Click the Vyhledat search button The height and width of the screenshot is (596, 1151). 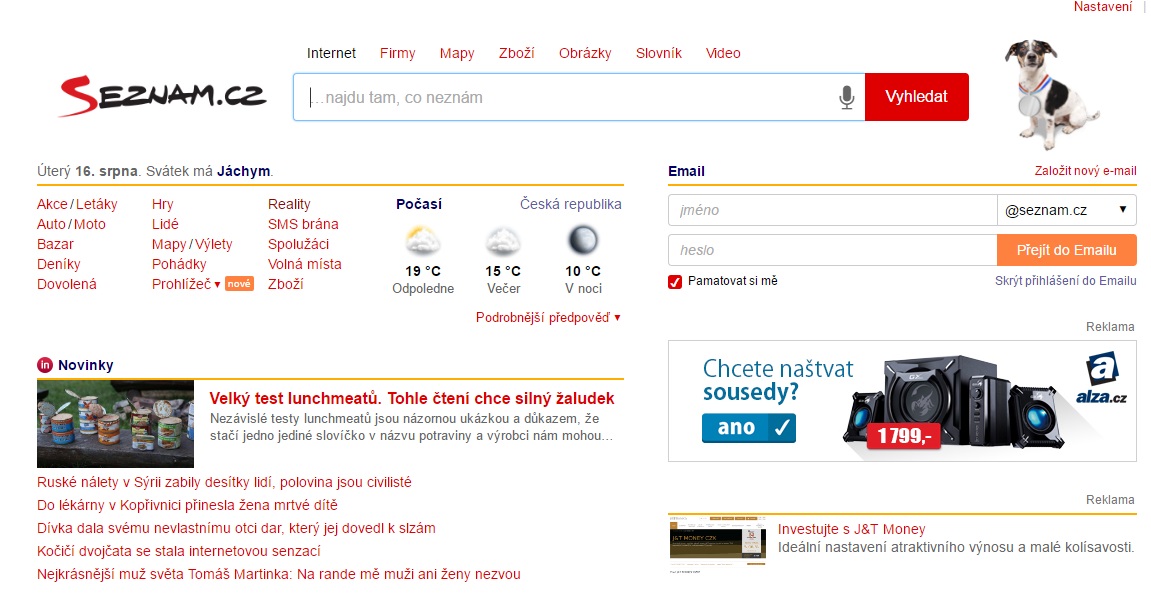click(917, 97)
